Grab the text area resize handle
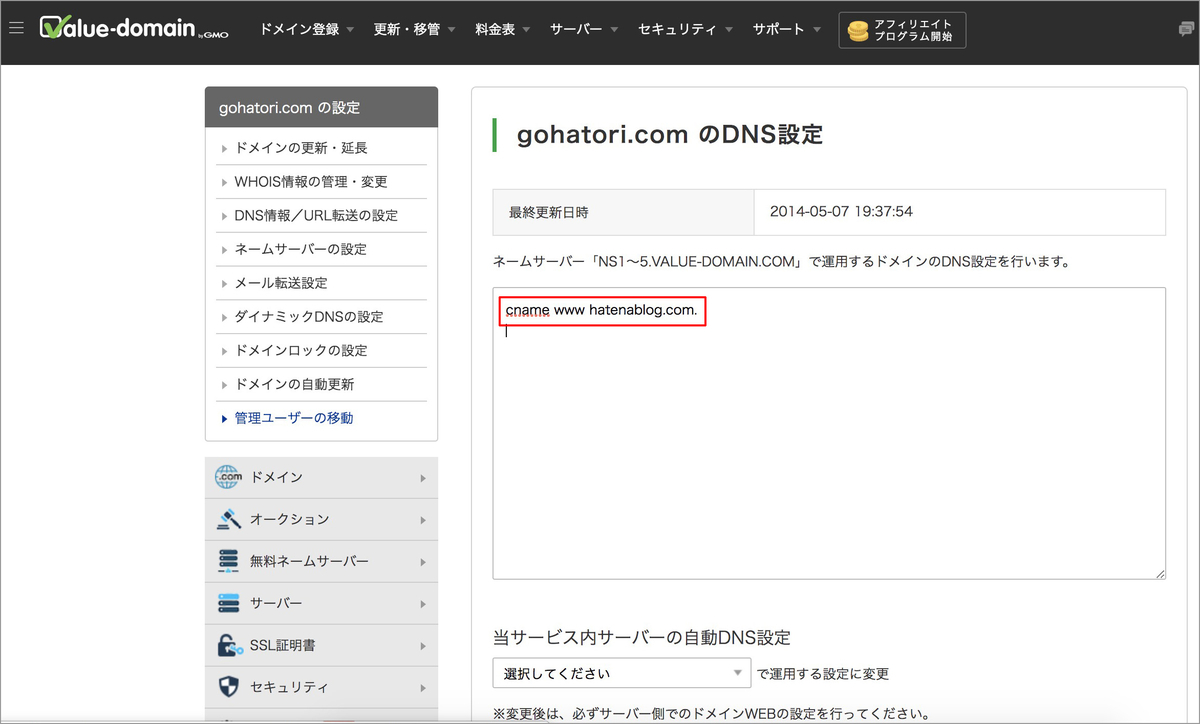 (1160, 573)
